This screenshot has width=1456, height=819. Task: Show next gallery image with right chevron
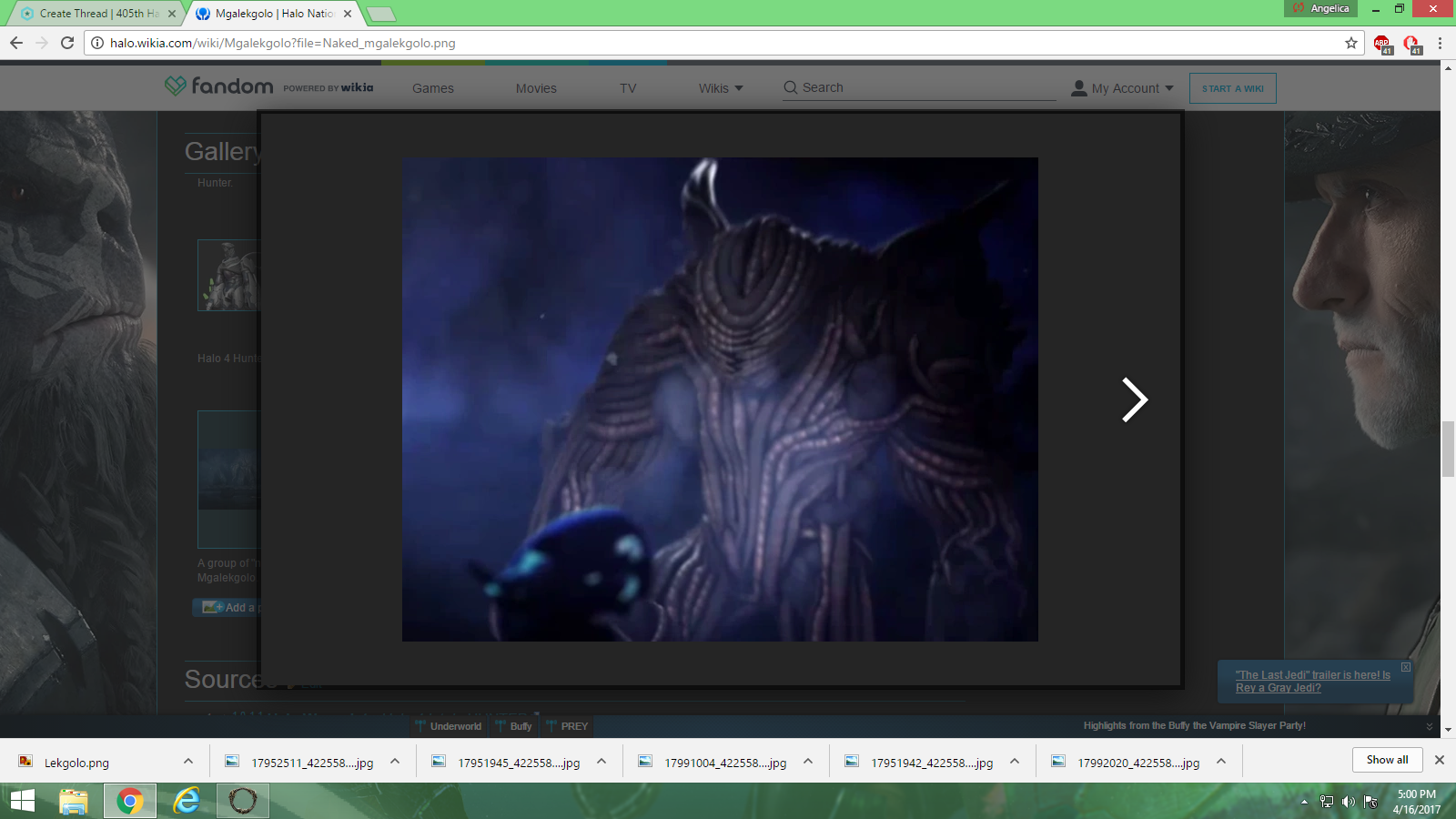tap(1134, 399)
